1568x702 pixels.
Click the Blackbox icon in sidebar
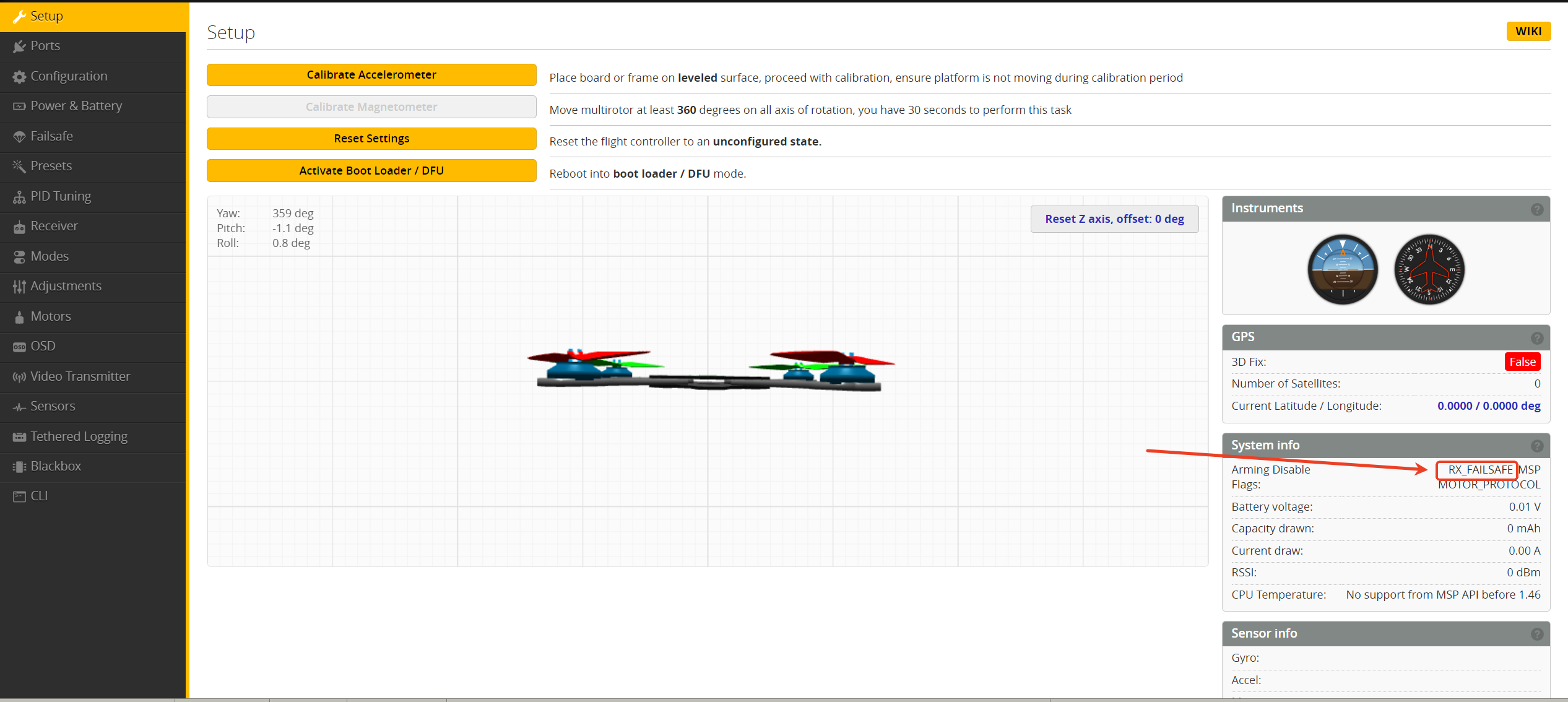pos(19,467)
